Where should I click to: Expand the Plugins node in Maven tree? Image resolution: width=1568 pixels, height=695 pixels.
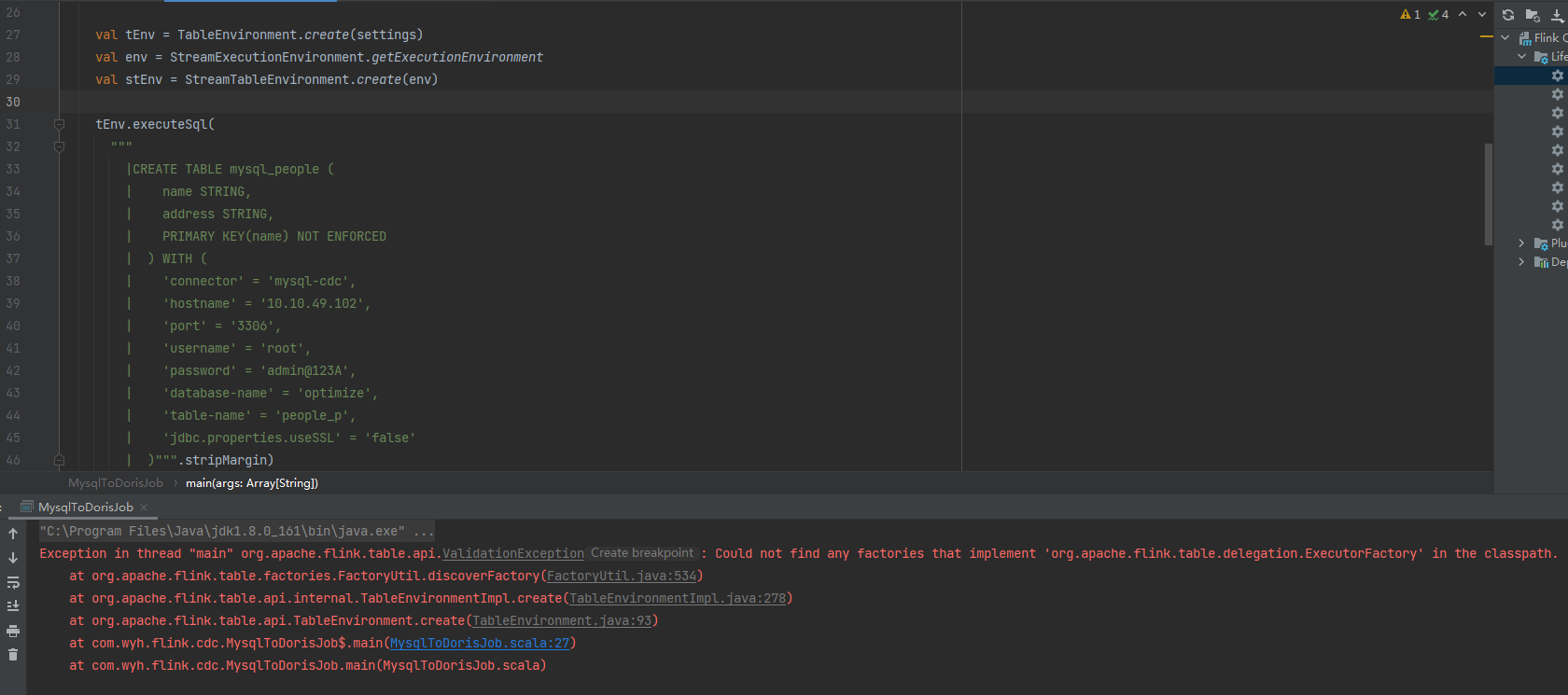pyautogui.click(x=1522, y=243)
